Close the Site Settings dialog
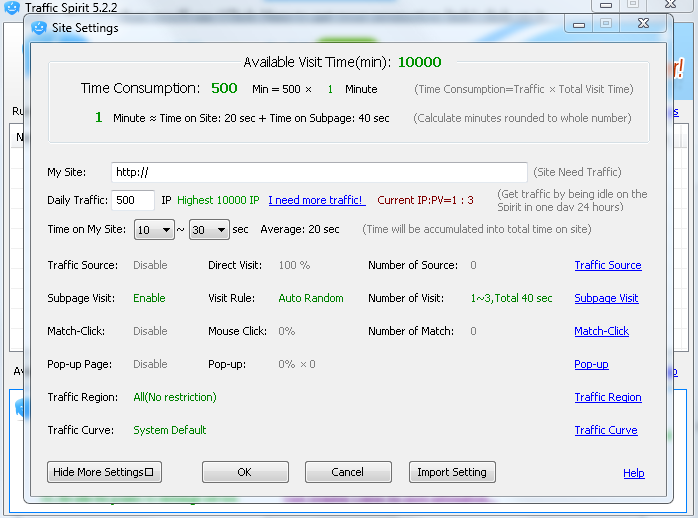The height and width of the screenshot is (518, 698). pos(643,23)
